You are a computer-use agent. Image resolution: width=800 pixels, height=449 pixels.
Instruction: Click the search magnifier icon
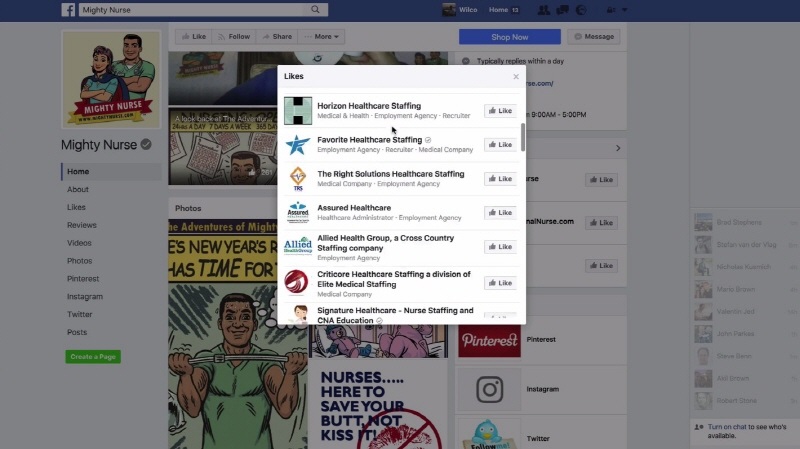point(315,9)
